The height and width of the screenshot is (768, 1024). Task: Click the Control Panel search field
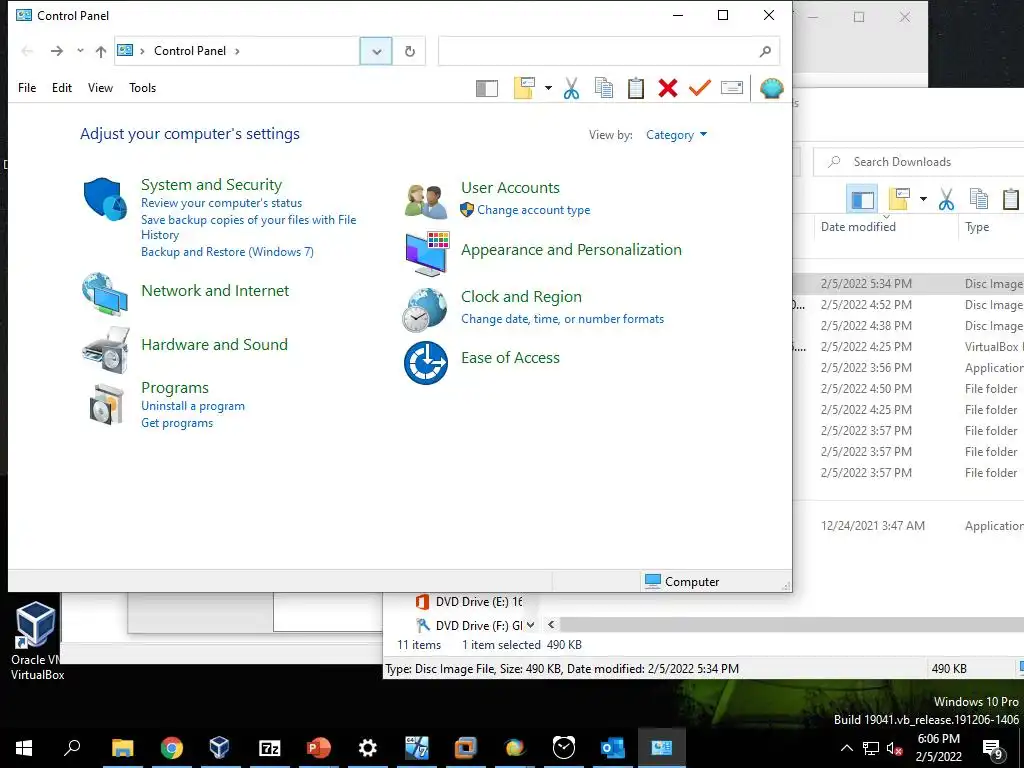click(x=609, y=51)
